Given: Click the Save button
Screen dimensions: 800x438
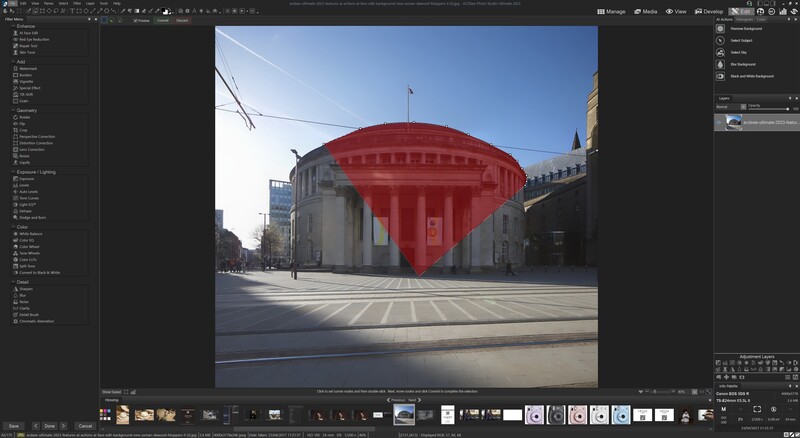Looking at the screenshot, I should [x=14, y=426].
